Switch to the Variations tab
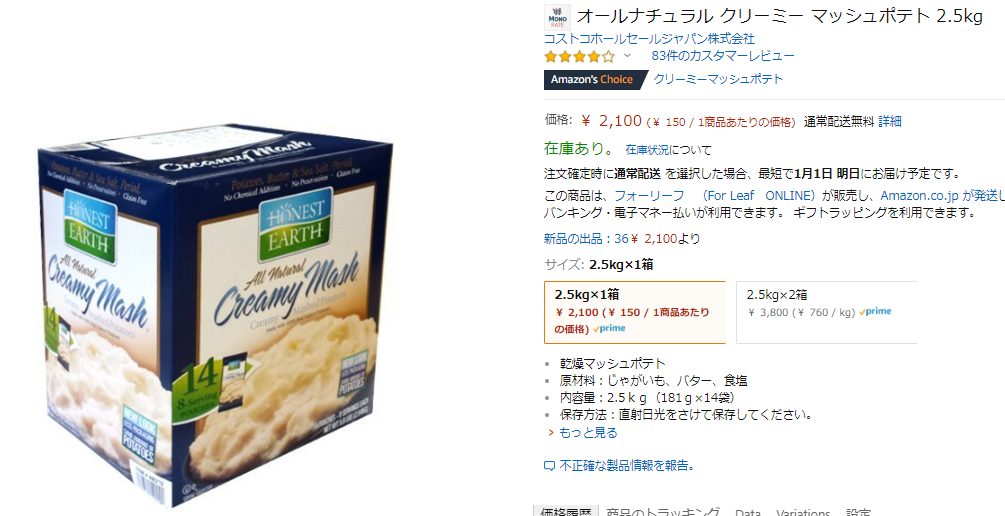This screenshot has width=1005, height=516. [x=802, y=512]
